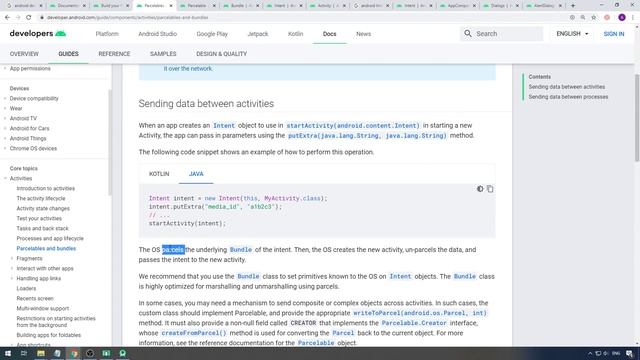This screenshot has width=640, height=360.
Task: Jump to Sending data between activities contents link
Action: (567, 87)
